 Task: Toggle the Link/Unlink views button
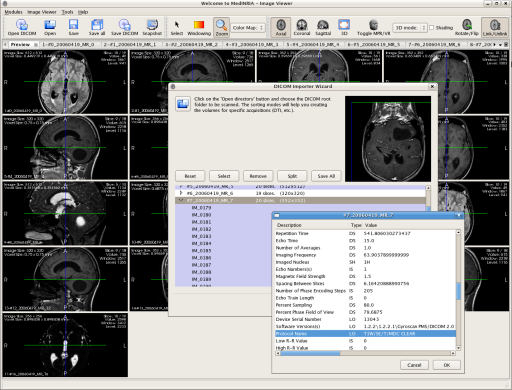495,27
